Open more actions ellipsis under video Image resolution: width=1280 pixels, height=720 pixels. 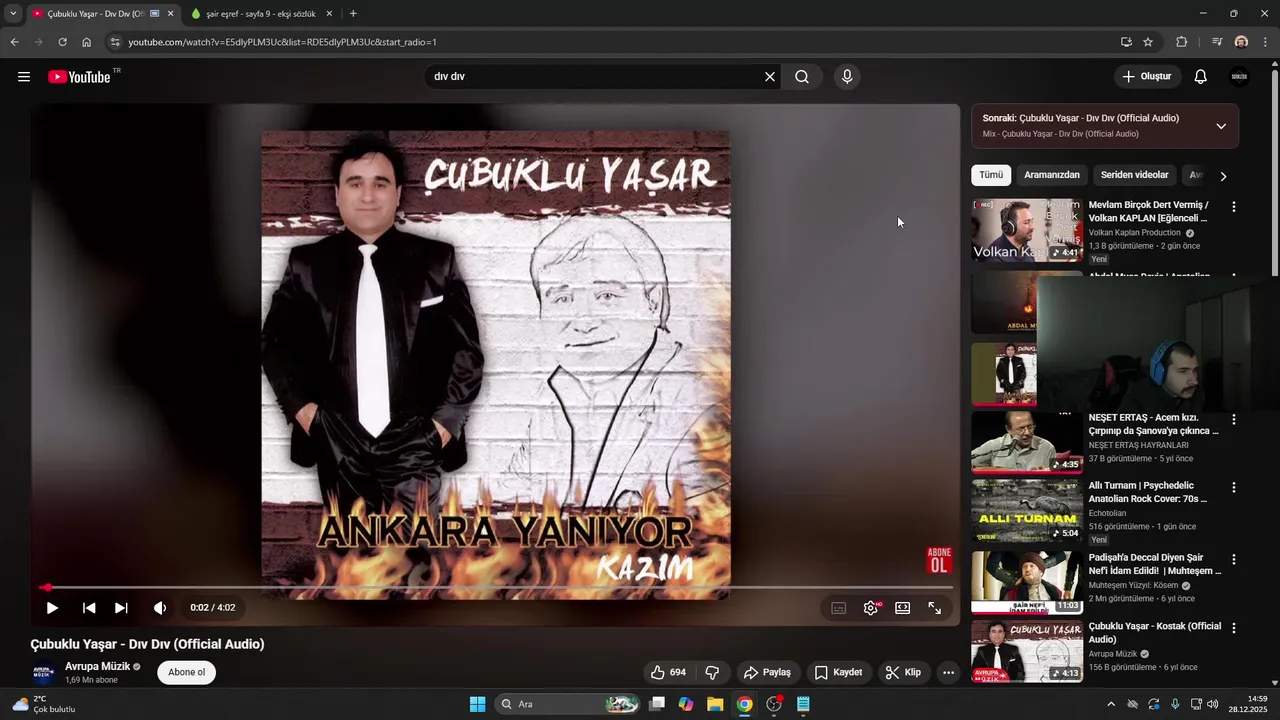[x=948, y=673]
